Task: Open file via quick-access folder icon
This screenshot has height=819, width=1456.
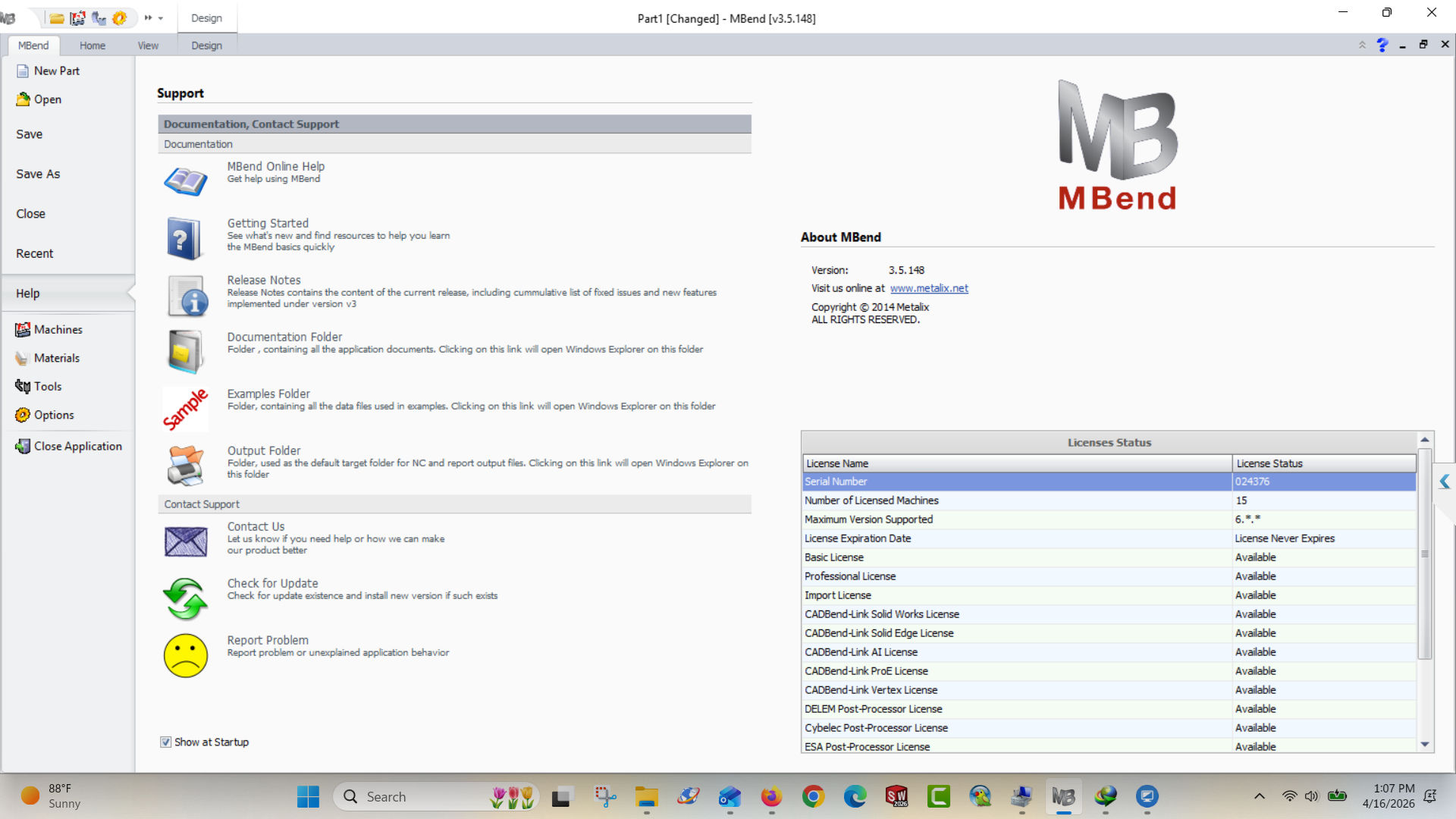Action: point(57,18)
